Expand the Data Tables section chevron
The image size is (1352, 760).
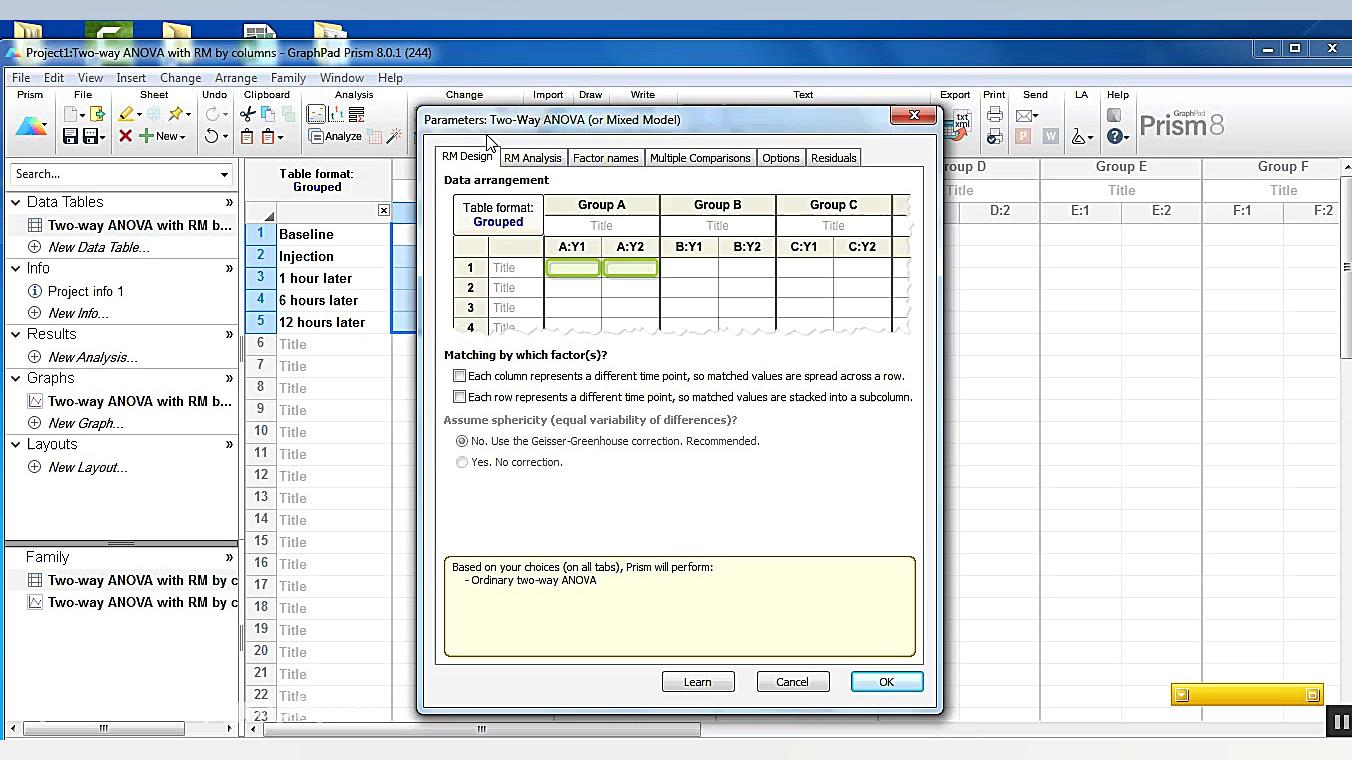pos(229,202)
